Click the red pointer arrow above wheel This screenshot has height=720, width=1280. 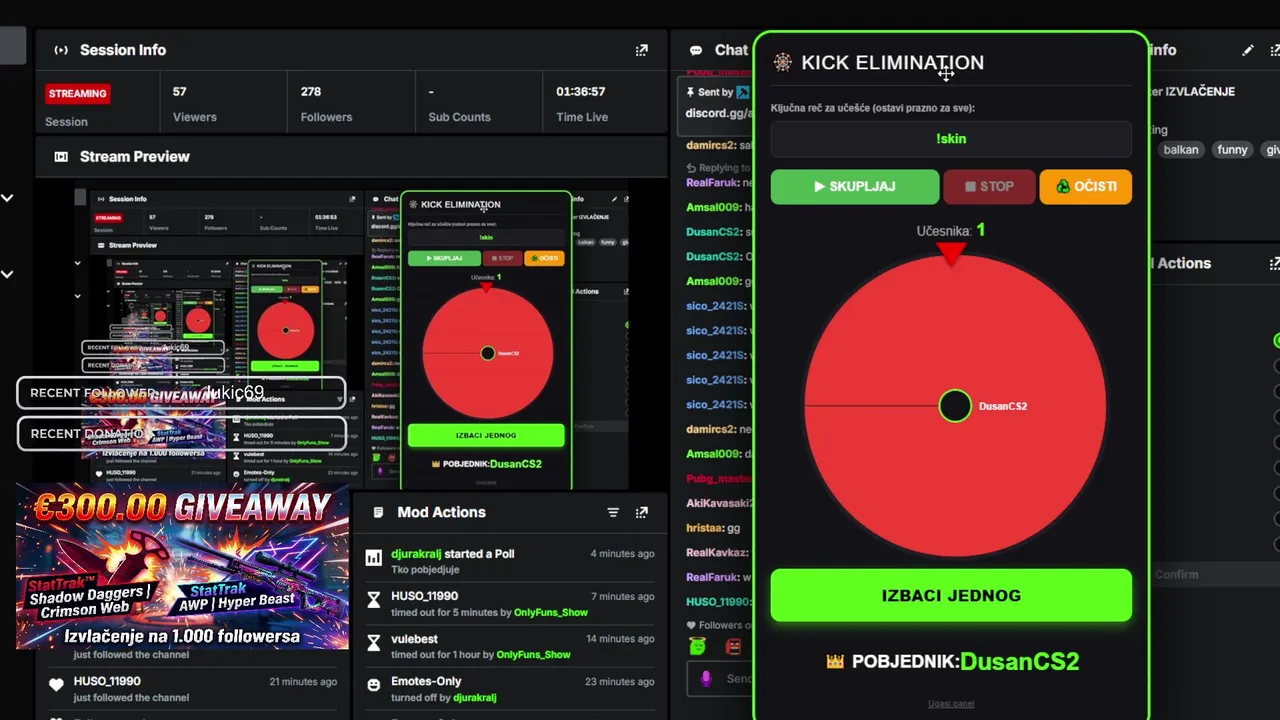(951, 254)
